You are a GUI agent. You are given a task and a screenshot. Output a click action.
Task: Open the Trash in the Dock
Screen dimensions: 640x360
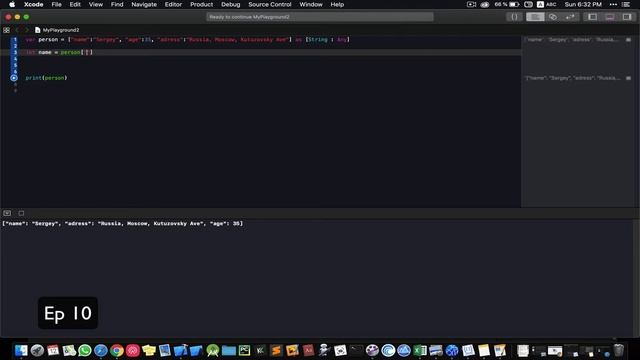tap(619, 350)
